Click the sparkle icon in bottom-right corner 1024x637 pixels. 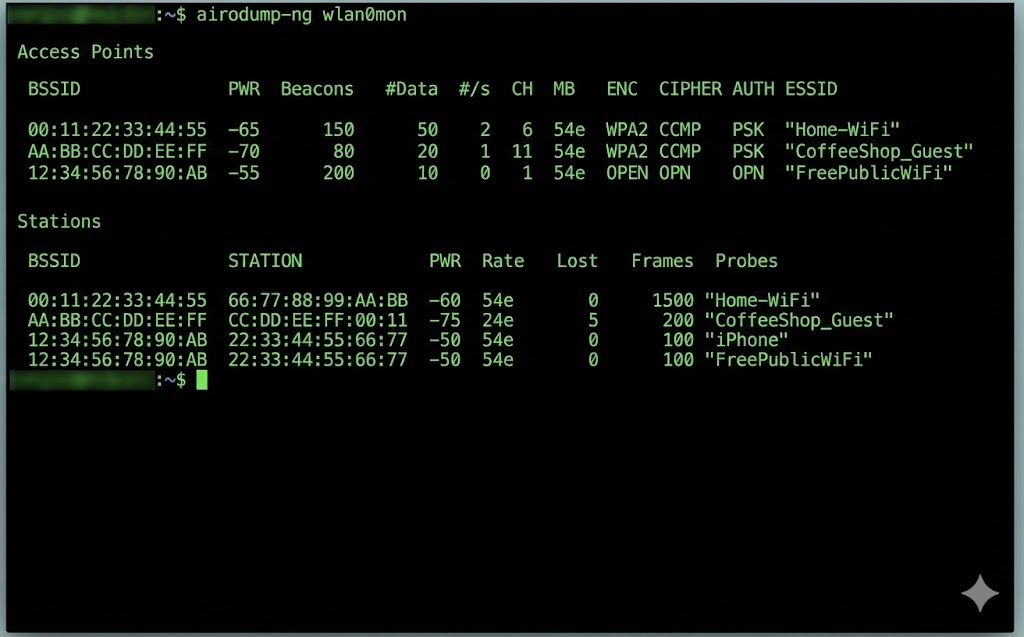pos(979,592)
